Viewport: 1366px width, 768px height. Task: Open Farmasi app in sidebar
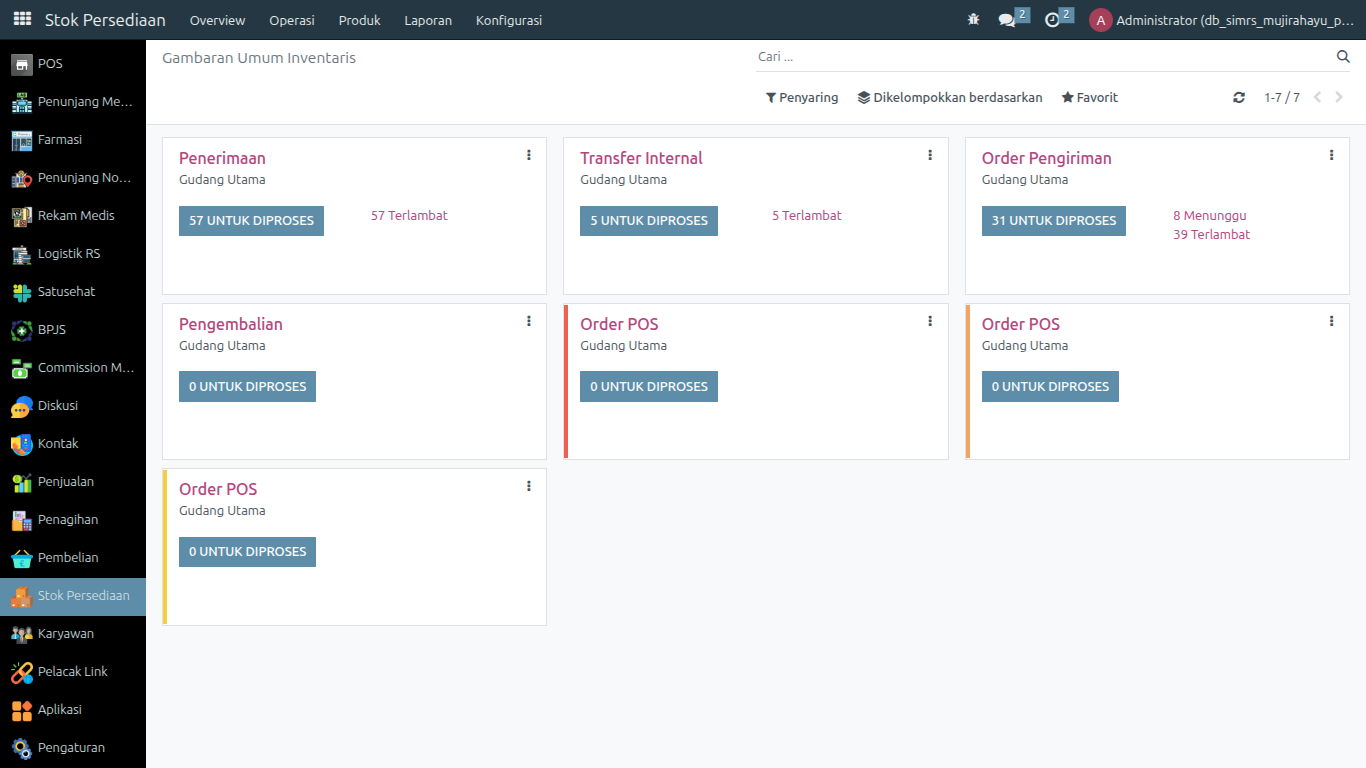tap(60, 140)
